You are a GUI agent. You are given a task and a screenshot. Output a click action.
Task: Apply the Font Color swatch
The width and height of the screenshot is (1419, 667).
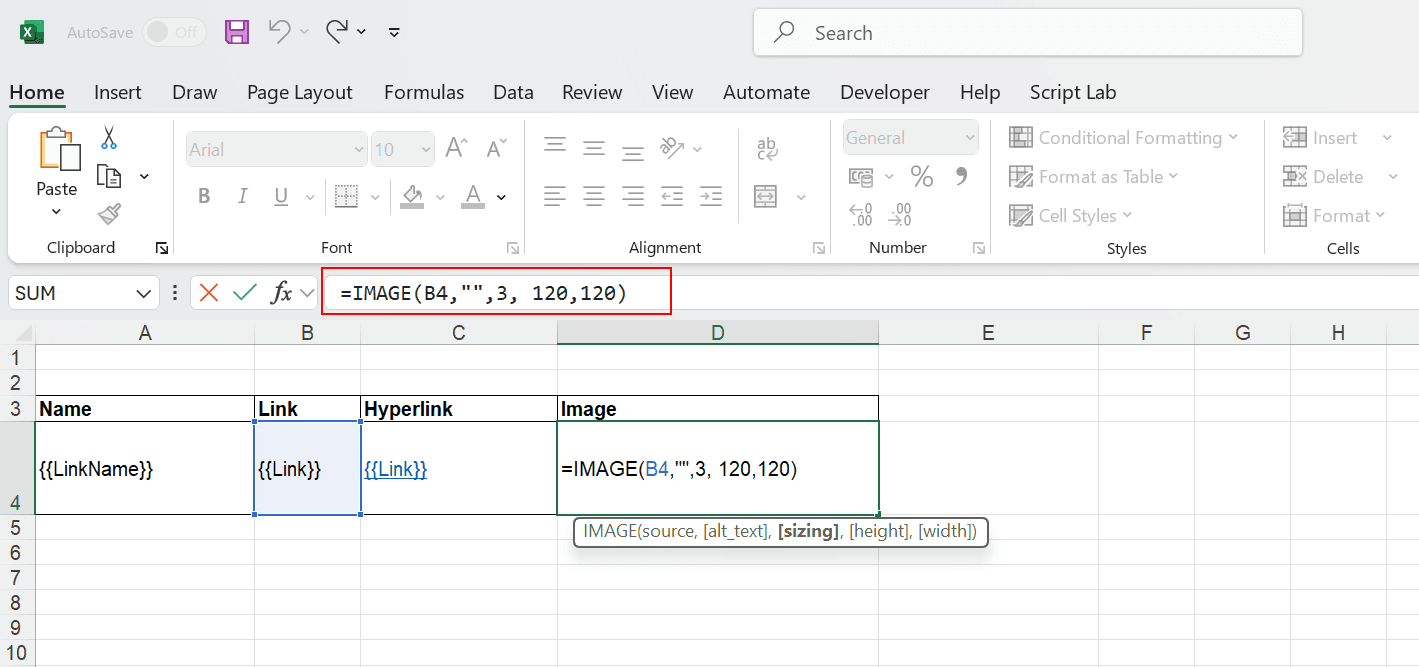click(x=474, y=196)
